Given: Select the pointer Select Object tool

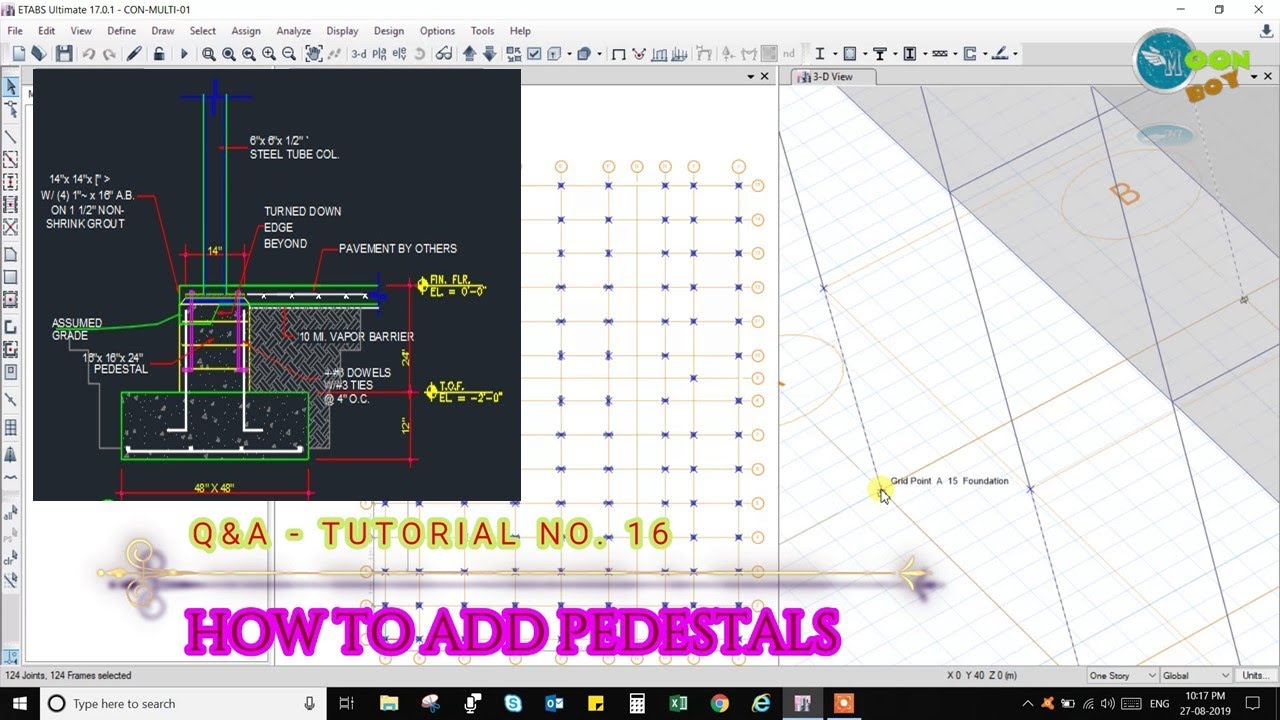Looking at the screenshot, I should coord(11,86).
